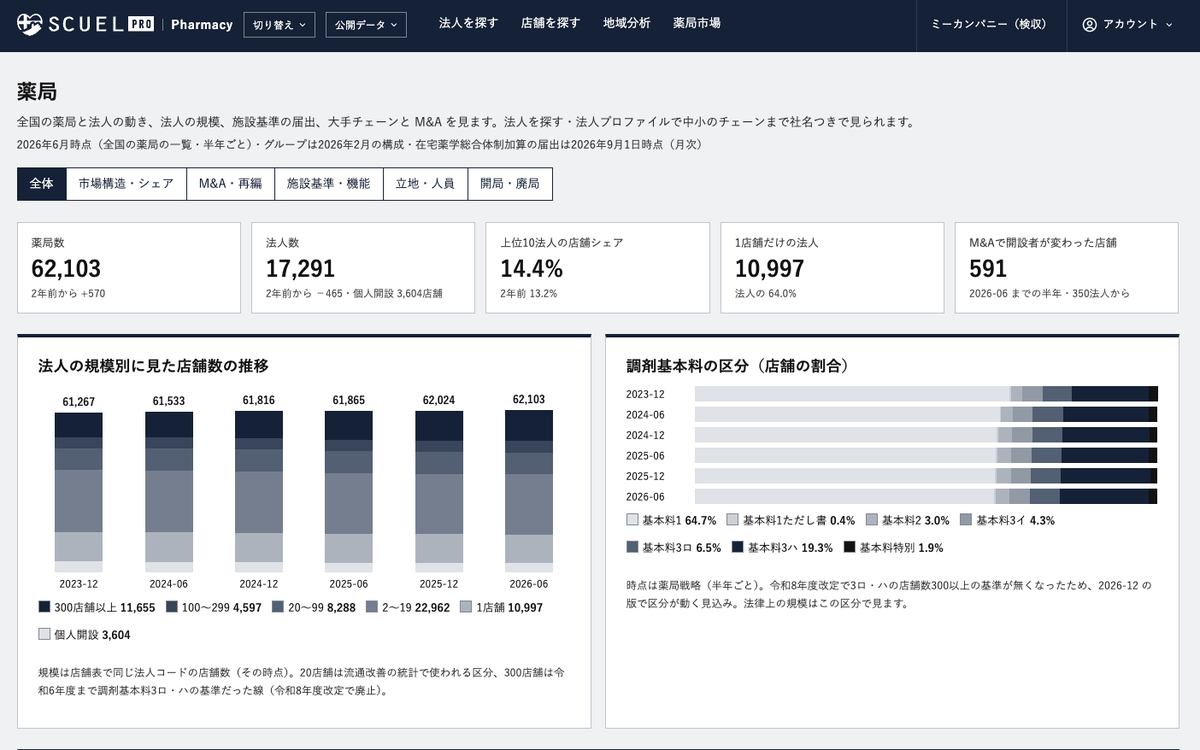The image size is (1200, 750).
Task: Click the 基本料2 3.0% legend swatch
Action: (x=871, y=520)
